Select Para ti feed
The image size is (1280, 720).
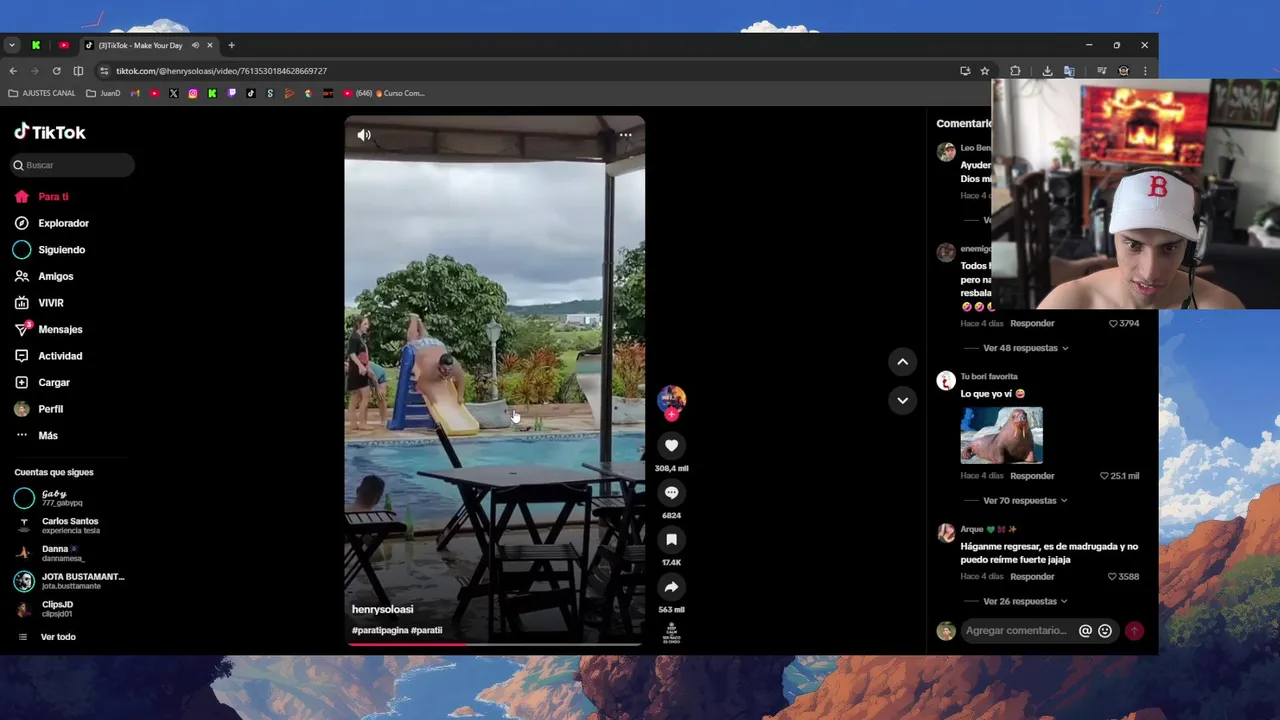42,197
